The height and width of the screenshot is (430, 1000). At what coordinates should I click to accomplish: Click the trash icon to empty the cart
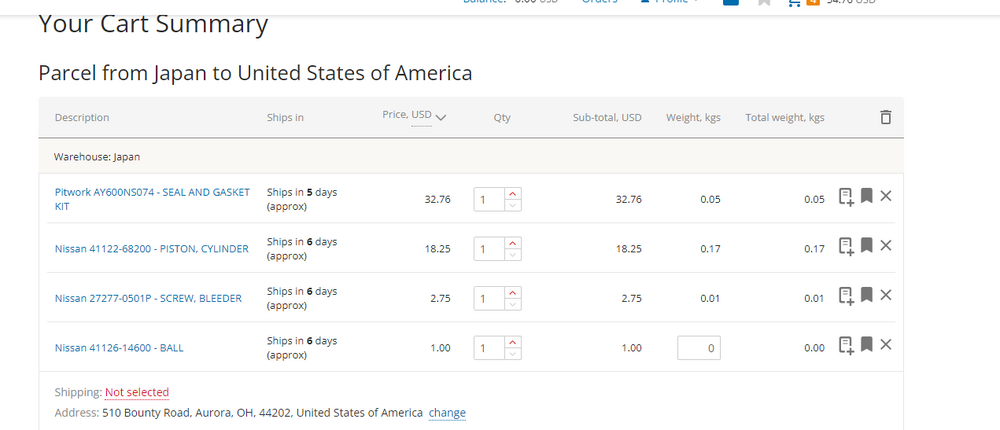pyautogui.click(x=885, y=117)
